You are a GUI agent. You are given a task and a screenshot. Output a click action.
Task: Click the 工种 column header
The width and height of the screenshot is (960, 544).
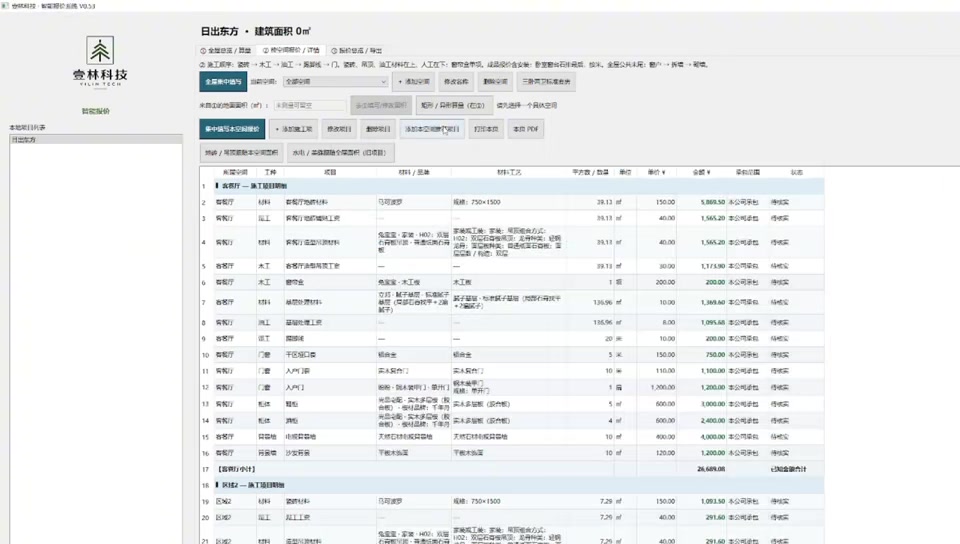(x=270, y=173)
